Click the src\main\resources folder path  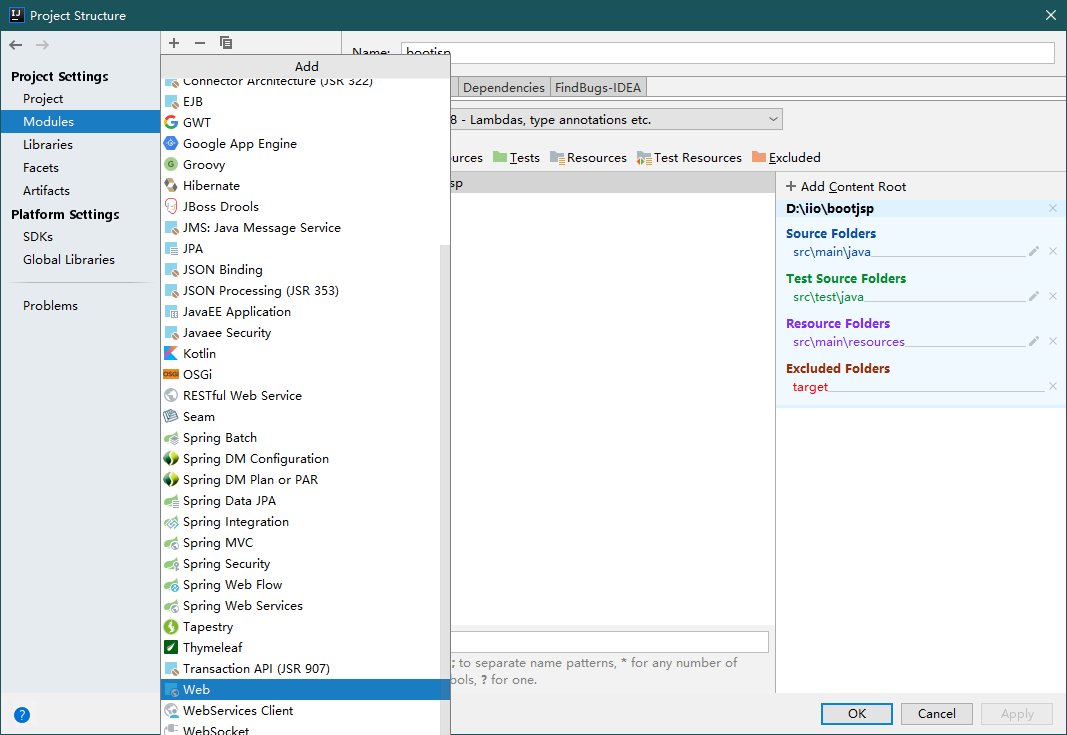point(849,342)
